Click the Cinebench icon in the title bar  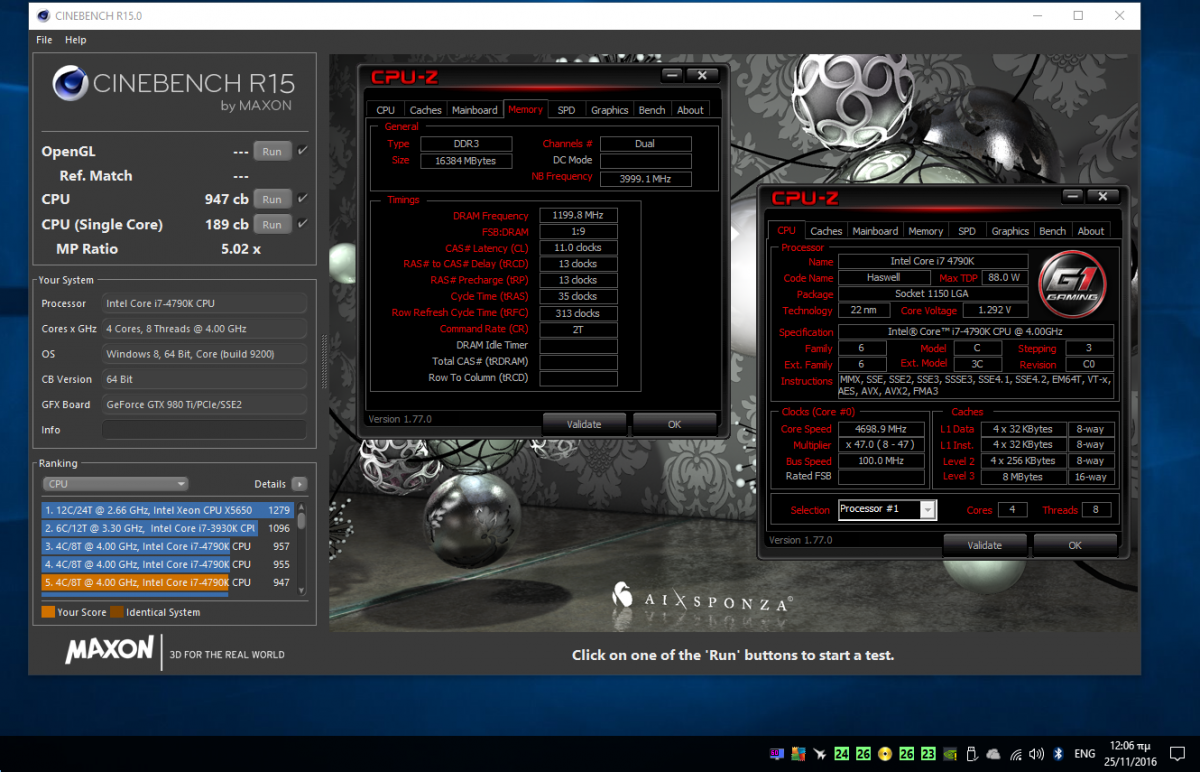tap(45, 16)
